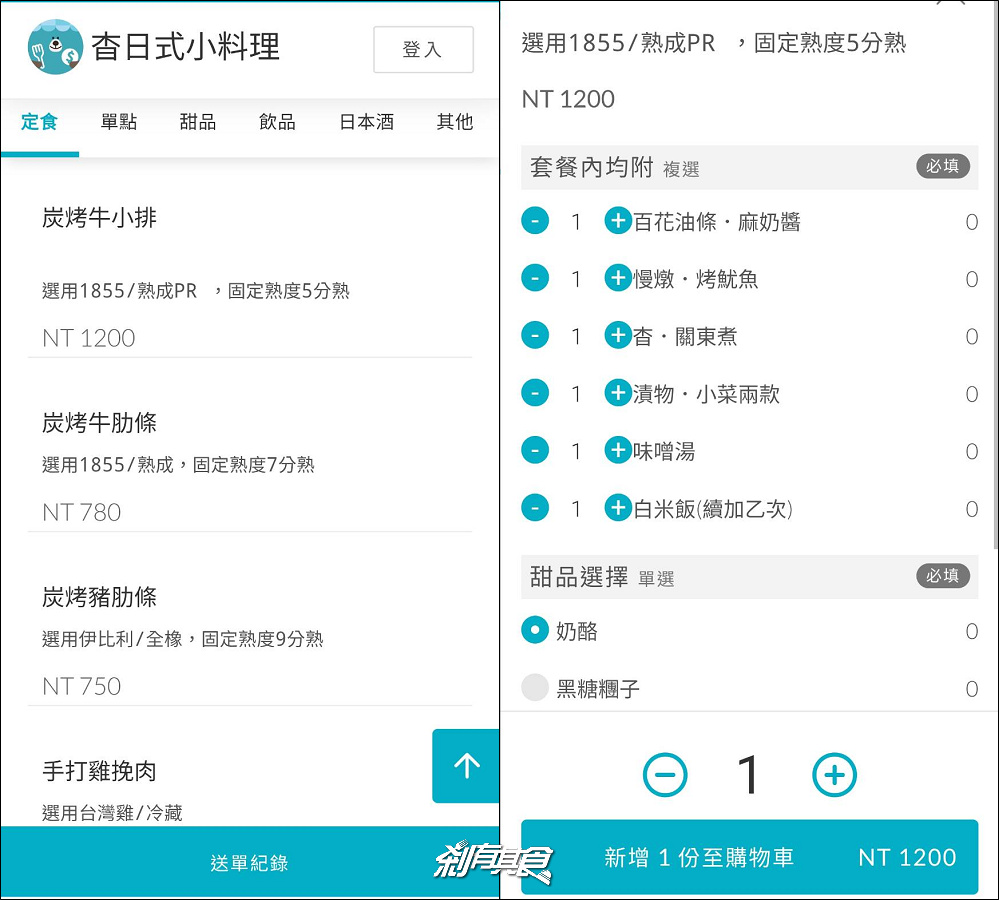Add one more 味噌湯

click(x=618, y=452)
